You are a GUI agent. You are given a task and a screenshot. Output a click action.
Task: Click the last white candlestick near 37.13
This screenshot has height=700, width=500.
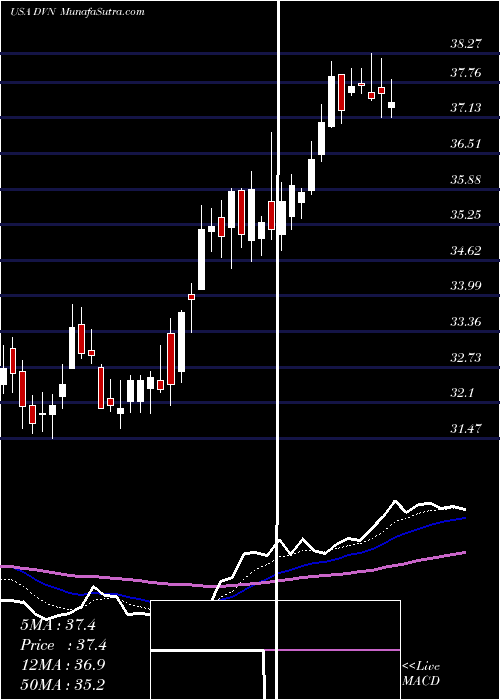coord(392,105)
